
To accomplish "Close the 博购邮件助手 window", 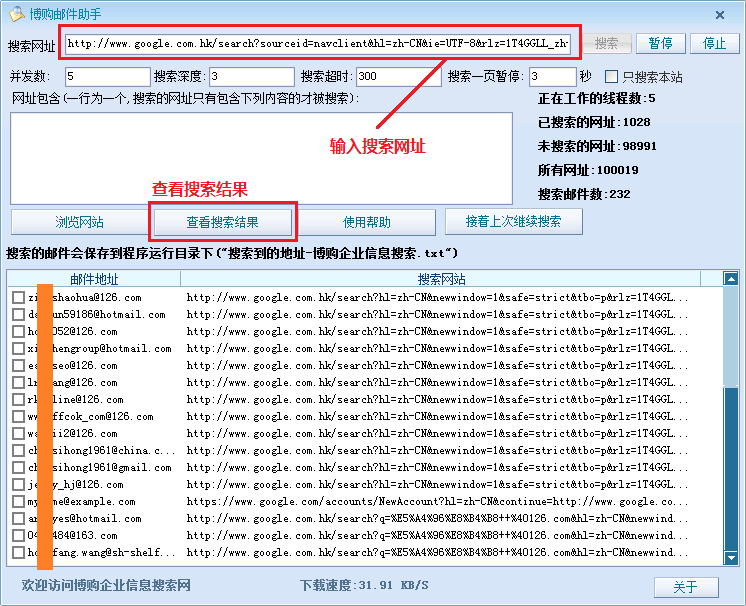I will coord(720,14).
